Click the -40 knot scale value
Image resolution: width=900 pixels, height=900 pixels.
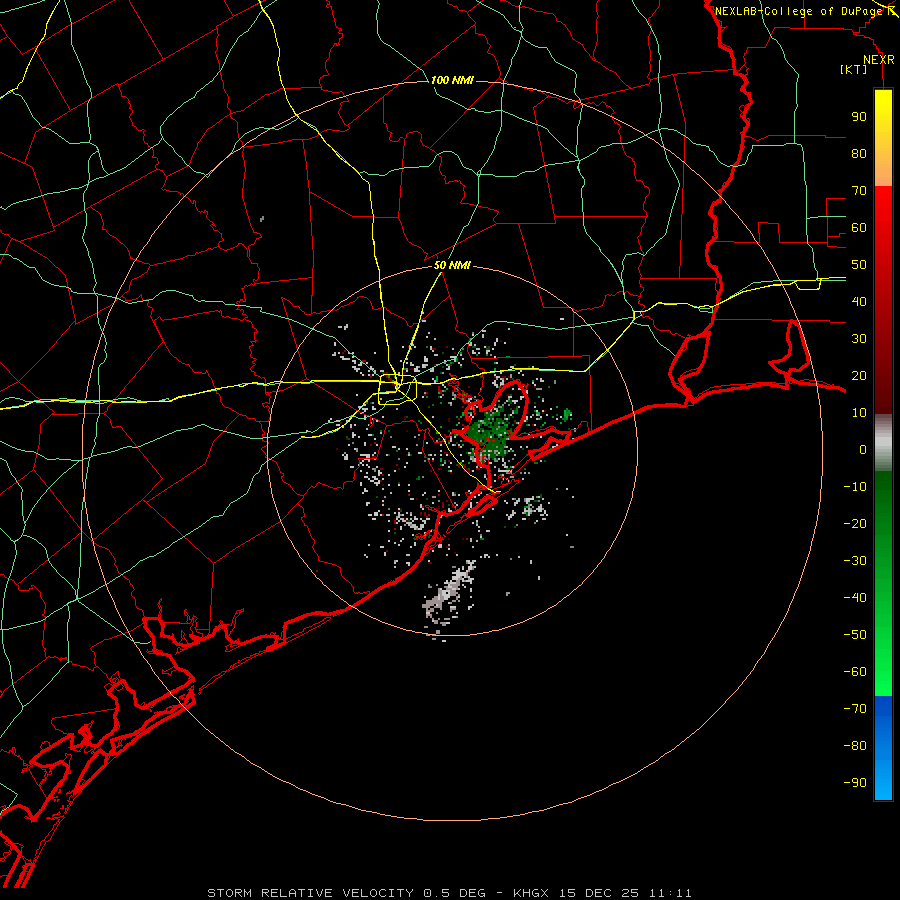[855, 598]
